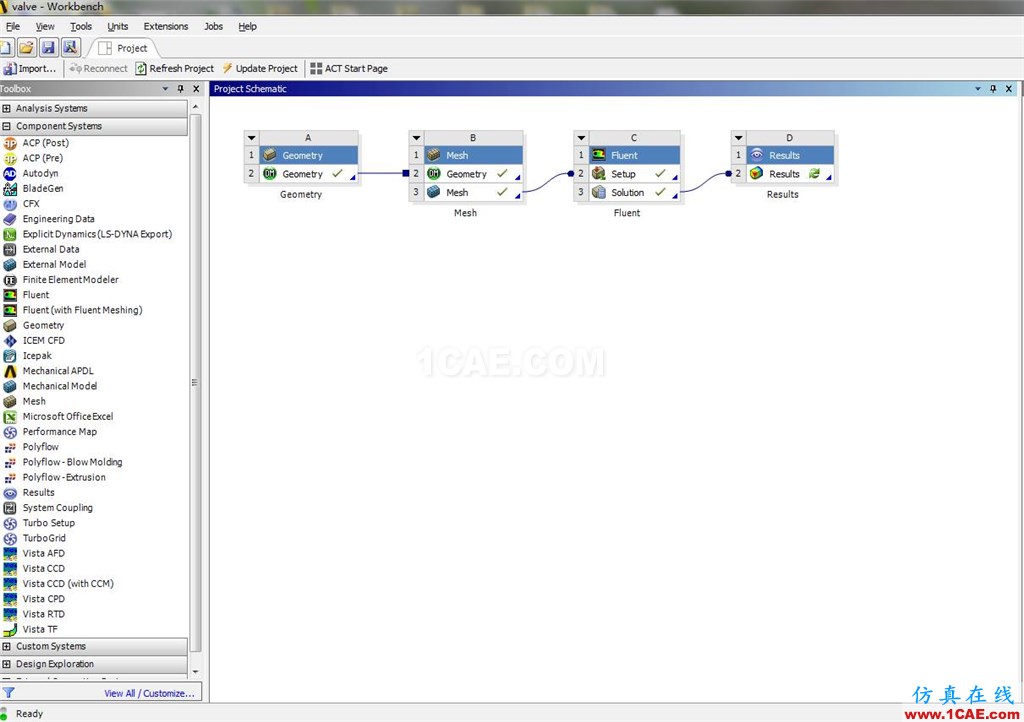Select Autodyn in the Toolbox
Image resolution: width=1024 pixels, height=722 pixels.
coord(40,173)
